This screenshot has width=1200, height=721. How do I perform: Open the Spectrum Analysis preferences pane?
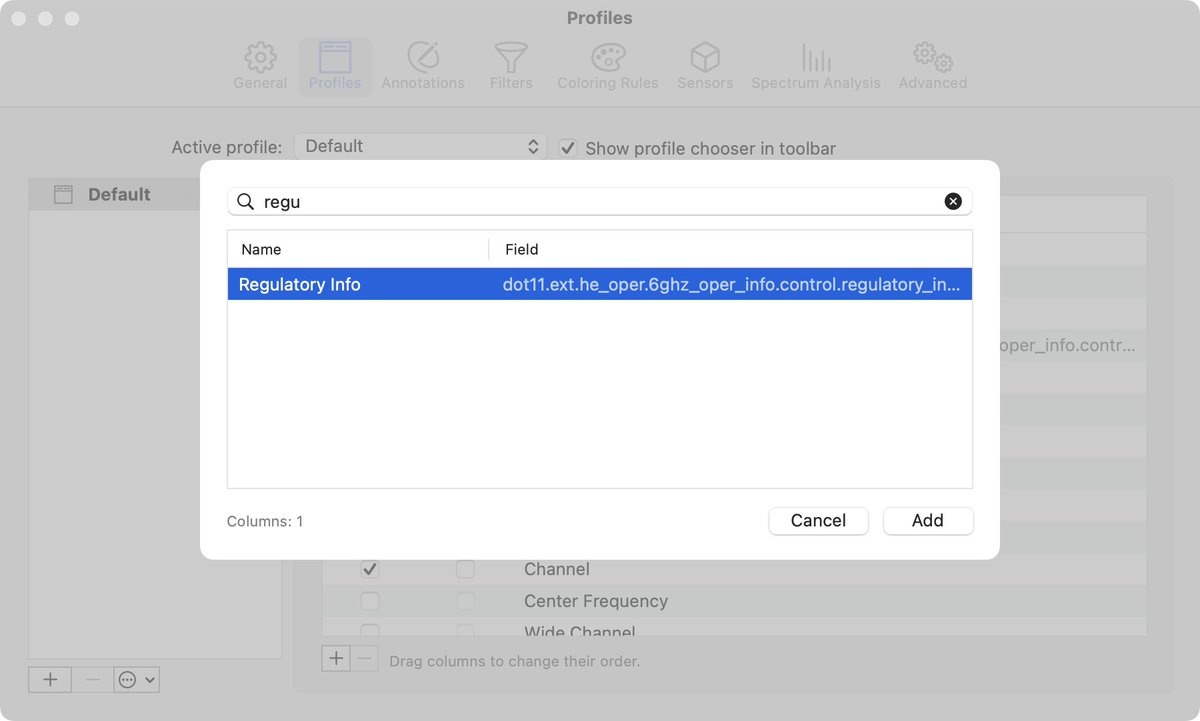click(x=816, y=65)
